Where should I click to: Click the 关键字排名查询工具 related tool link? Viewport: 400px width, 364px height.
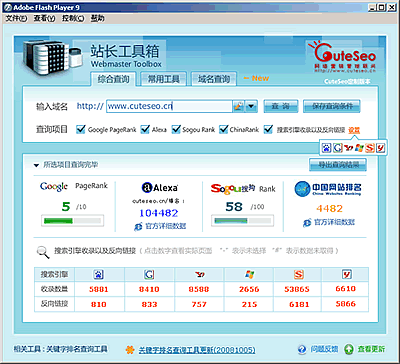[x=77, y=349]
